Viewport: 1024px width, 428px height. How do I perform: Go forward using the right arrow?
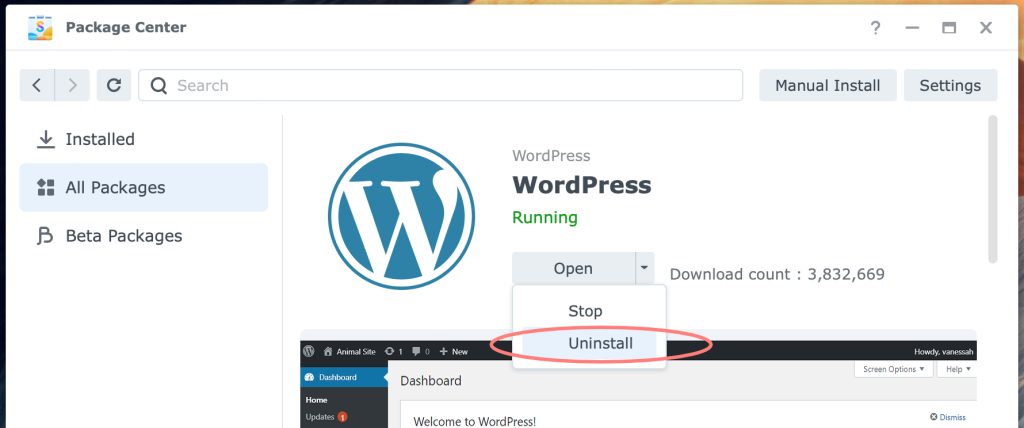click(72, 86)
